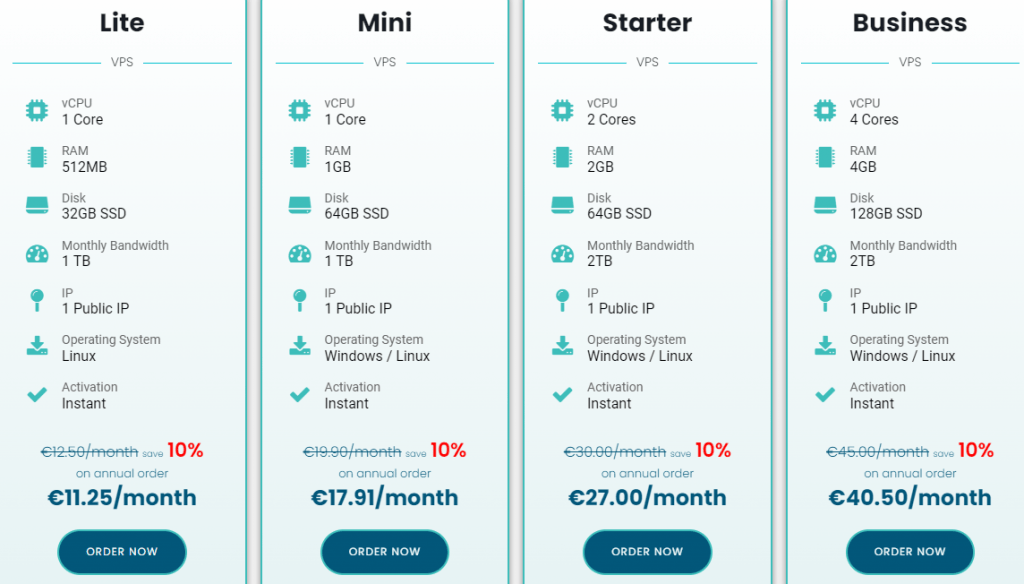The image size is (1024, 584).
Task: Click the IP pin icon in Starter plan
Action: (562, 300)
